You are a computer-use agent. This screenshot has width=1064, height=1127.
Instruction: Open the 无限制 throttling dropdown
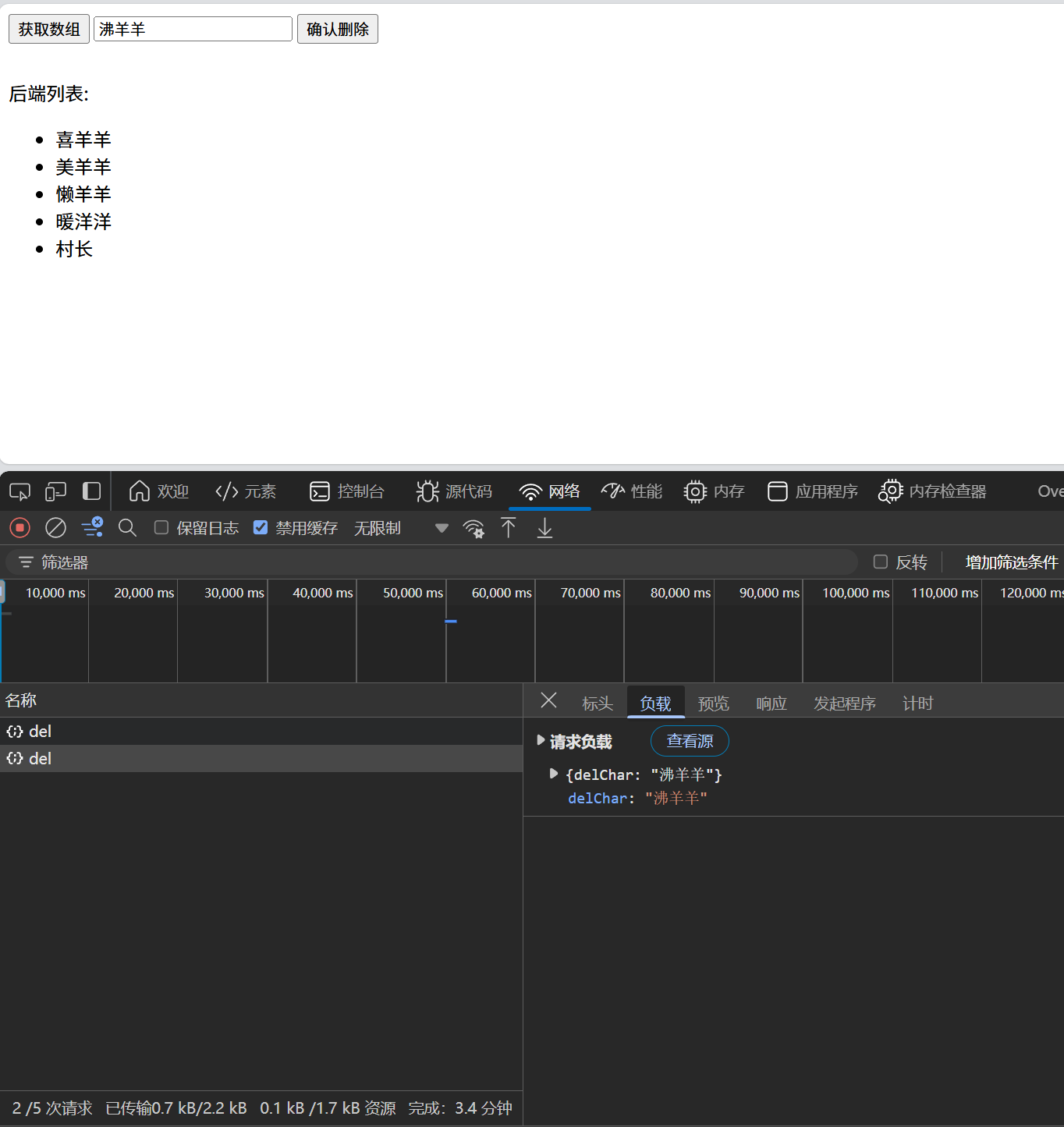tap(401, 528)
